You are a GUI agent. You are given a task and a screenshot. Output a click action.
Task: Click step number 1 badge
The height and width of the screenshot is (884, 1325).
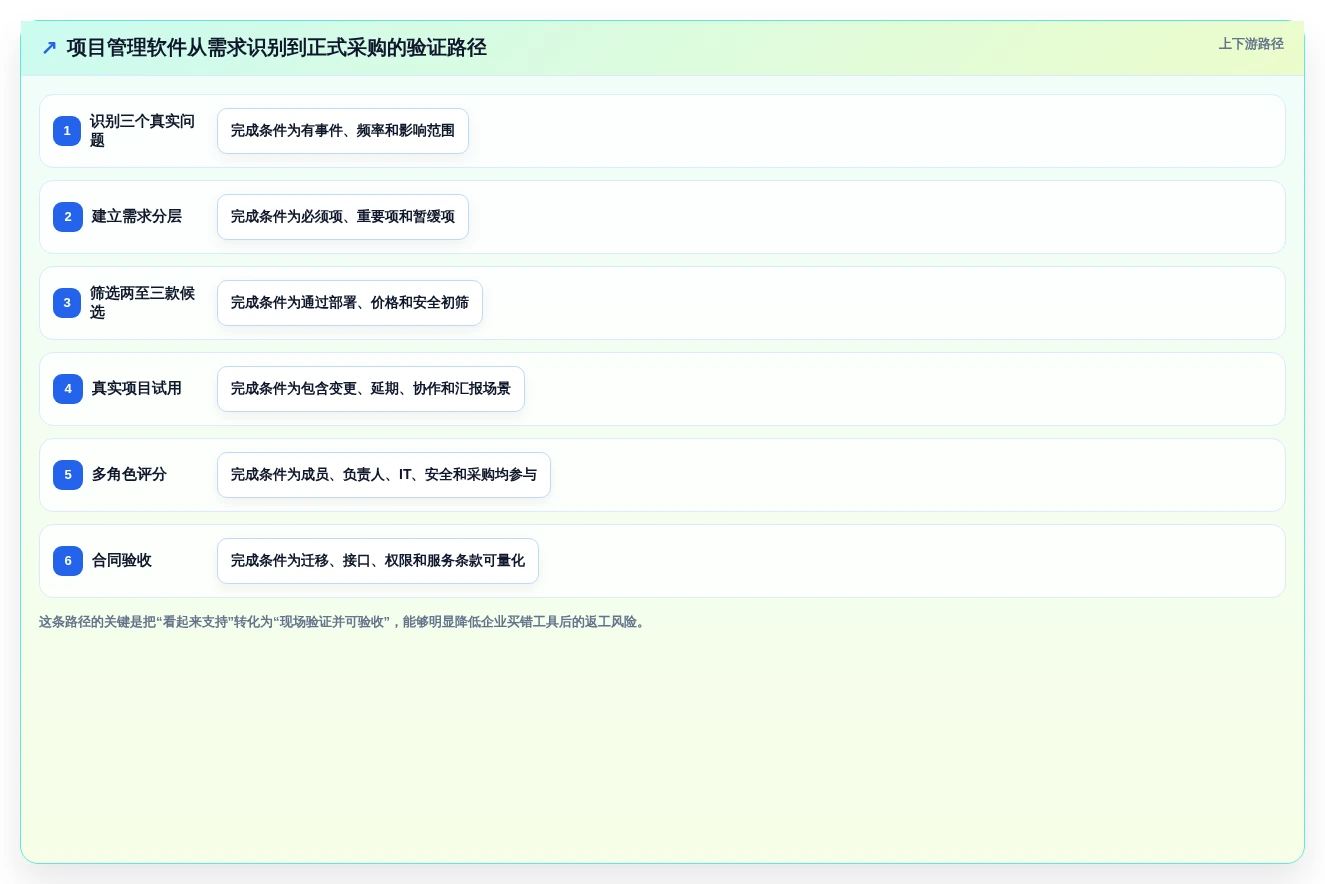point(67,131)
